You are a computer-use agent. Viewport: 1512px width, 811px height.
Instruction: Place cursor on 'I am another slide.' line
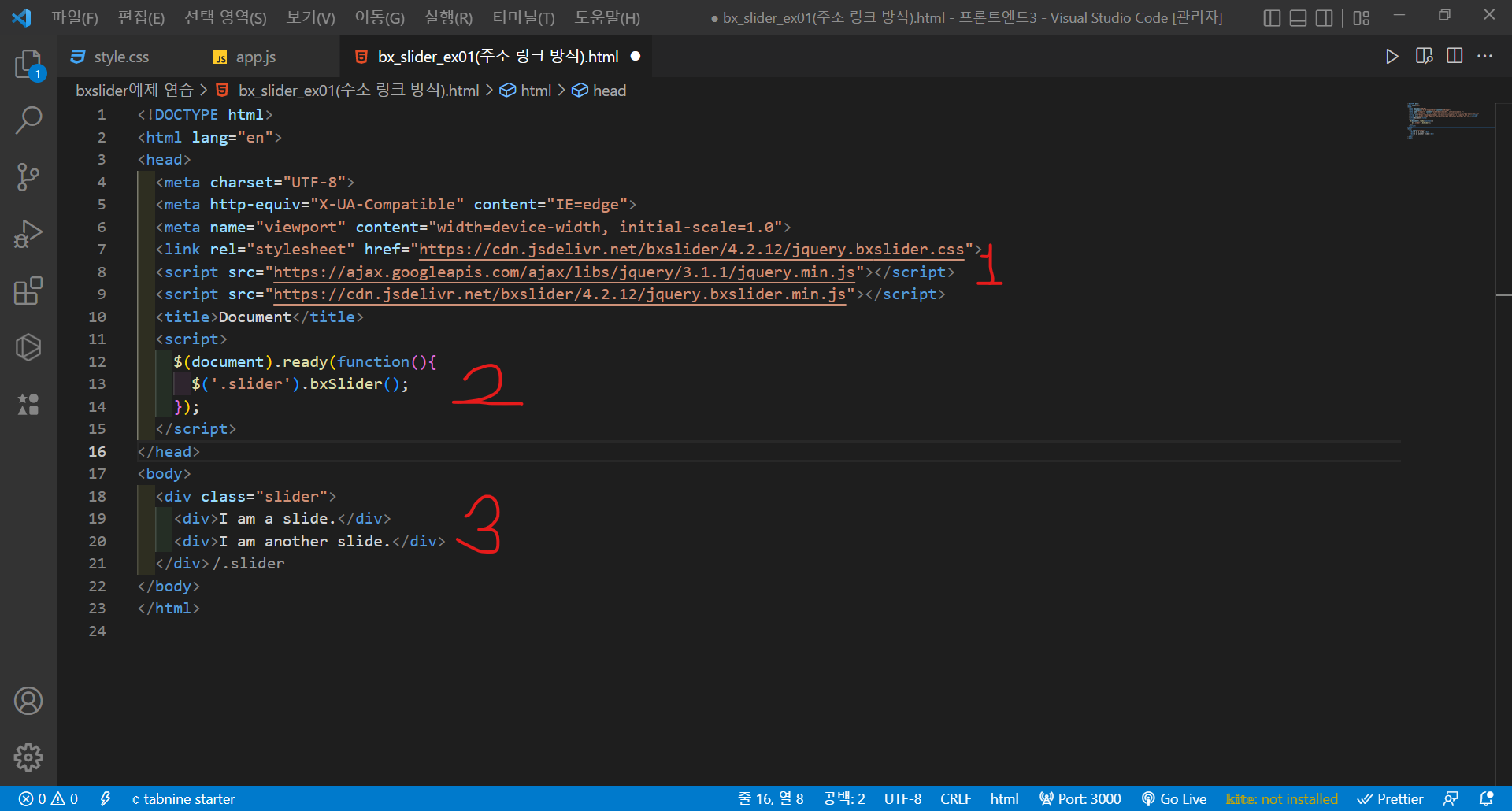[309, 541]
